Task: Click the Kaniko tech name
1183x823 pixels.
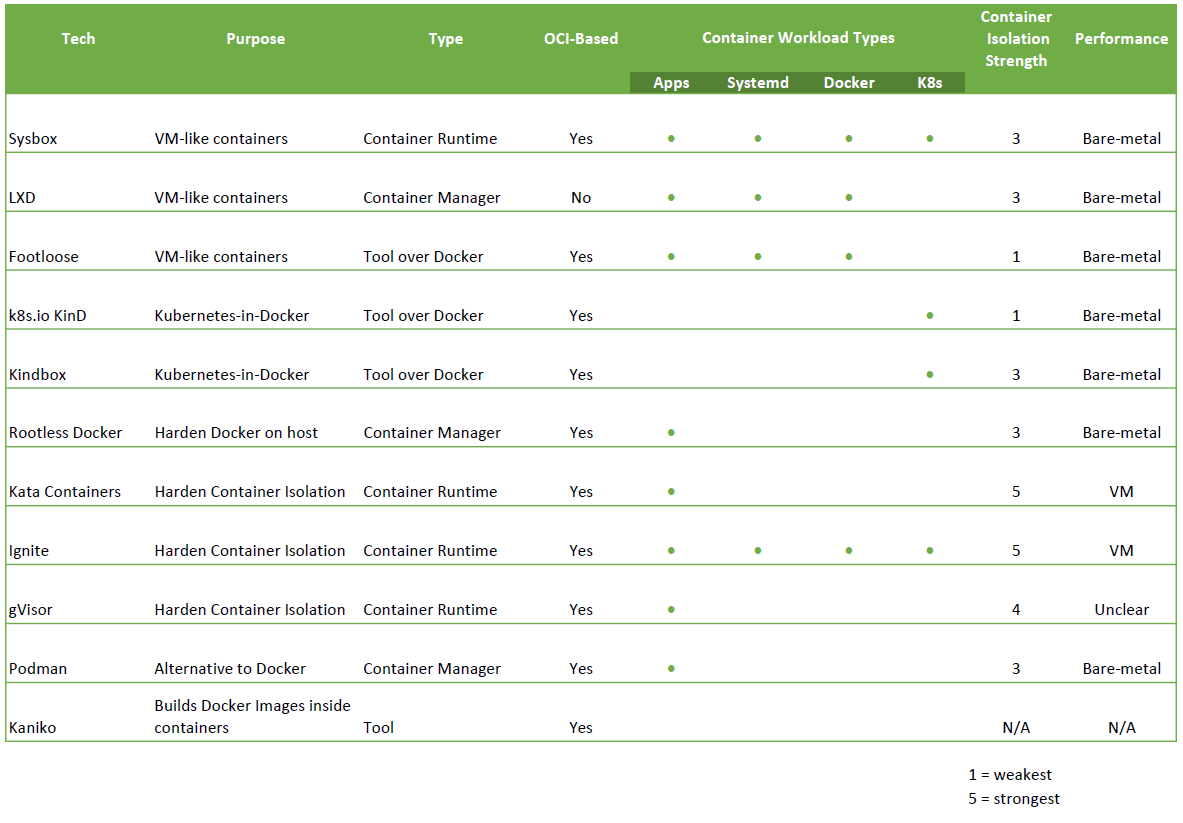Action: point(33,728)
